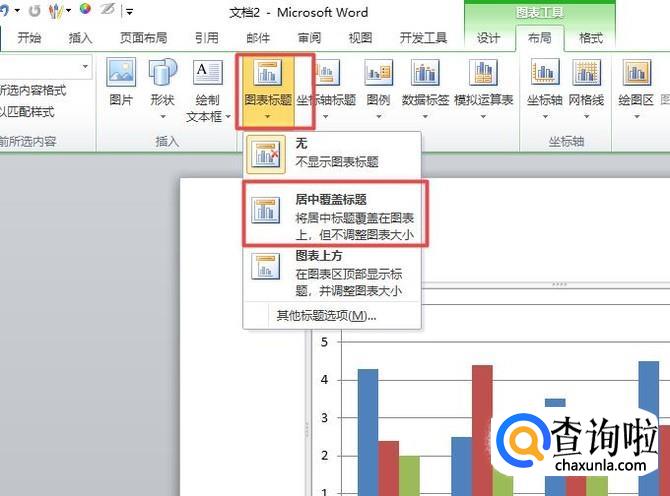670x496 pixels.
Task: Expand dropdown arrow under 形状
Action: 163,117
